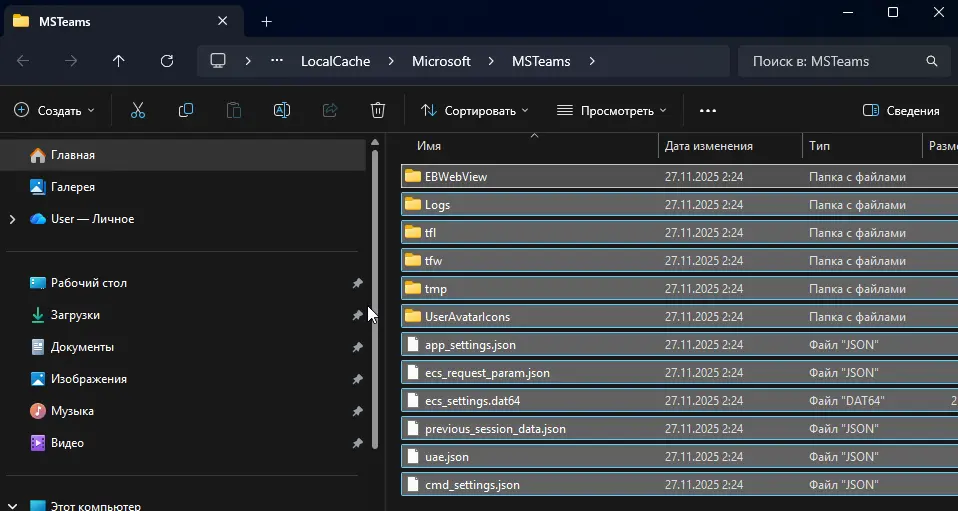Select Галерея in the navigation pane
The height and width of the screenshot is (511, 958).
click(x=73, y=187)
